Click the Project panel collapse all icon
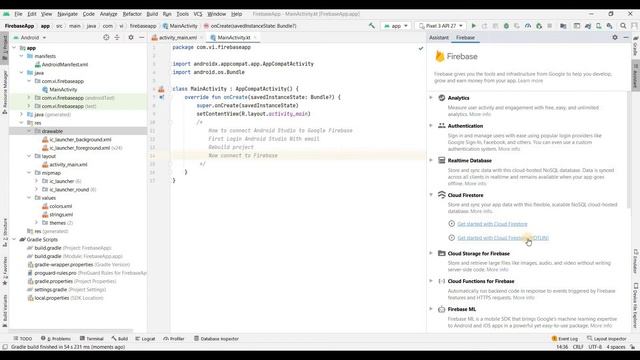Screen dimensions: 640x360 pyautogui.click(x=117, y=37)
